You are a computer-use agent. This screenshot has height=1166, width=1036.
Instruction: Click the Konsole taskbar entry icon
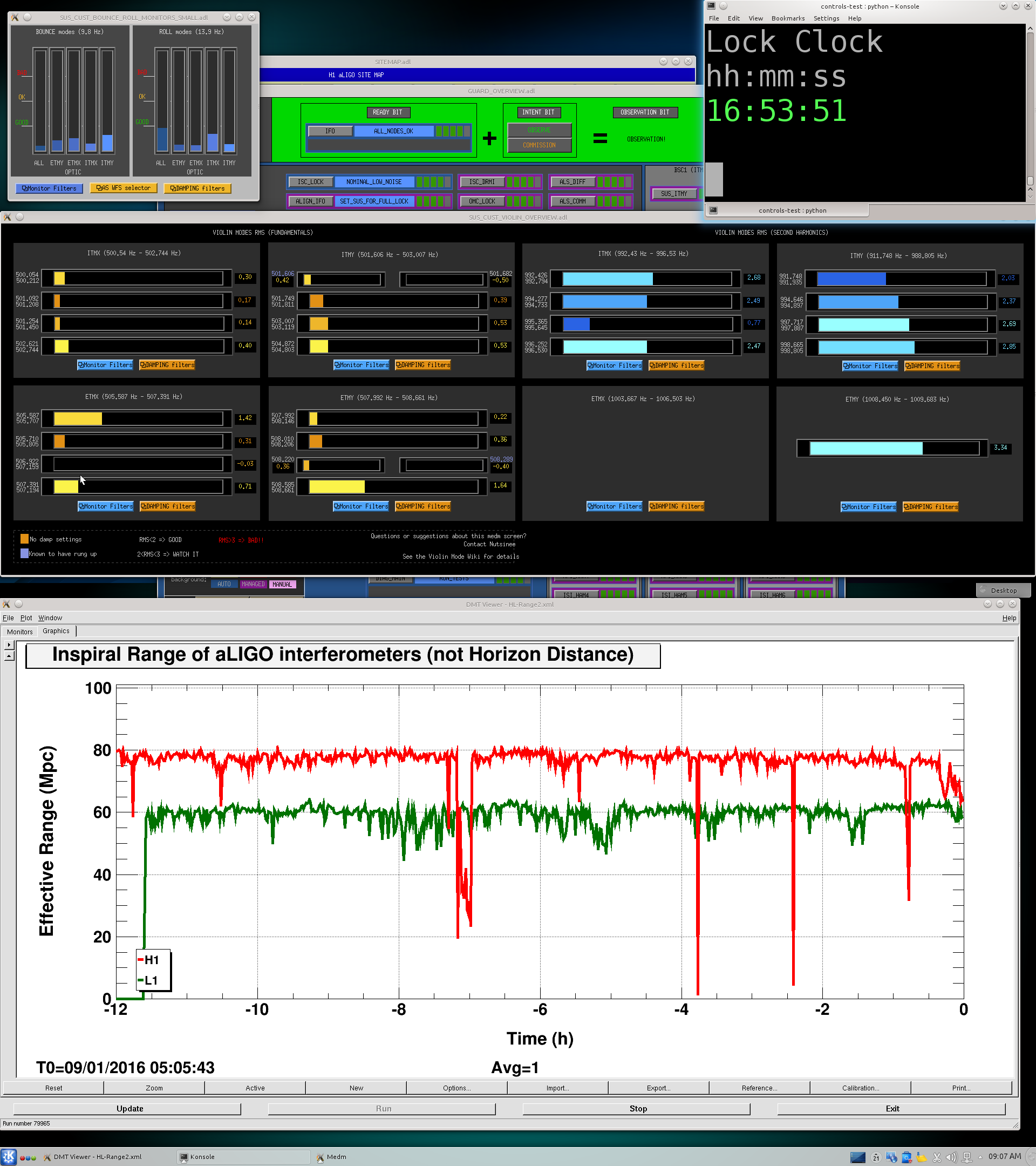coord(183,1157)
